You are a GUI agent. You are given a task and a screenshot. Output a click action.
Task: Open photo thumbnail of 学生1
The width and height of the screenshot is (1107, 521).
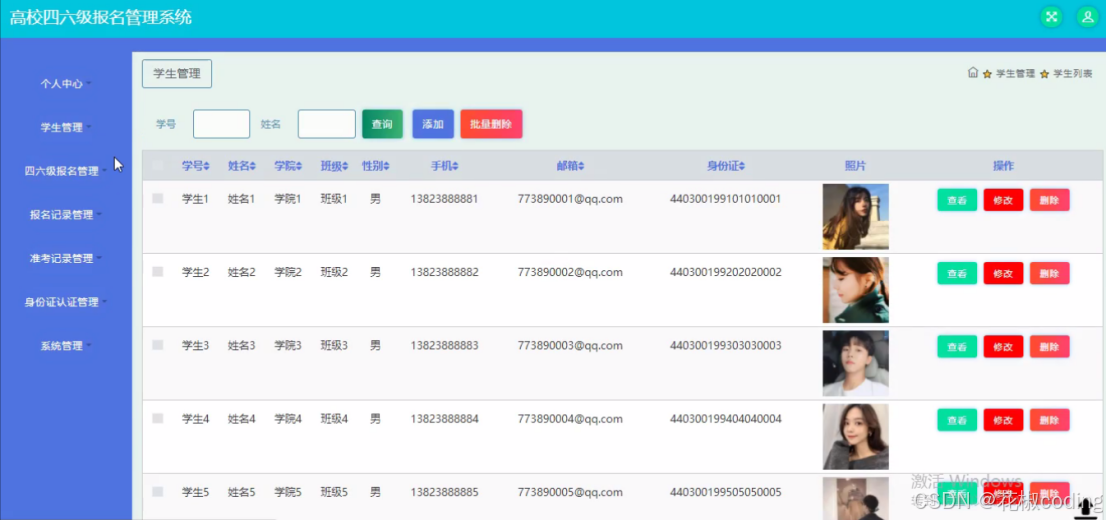point(856,217)
